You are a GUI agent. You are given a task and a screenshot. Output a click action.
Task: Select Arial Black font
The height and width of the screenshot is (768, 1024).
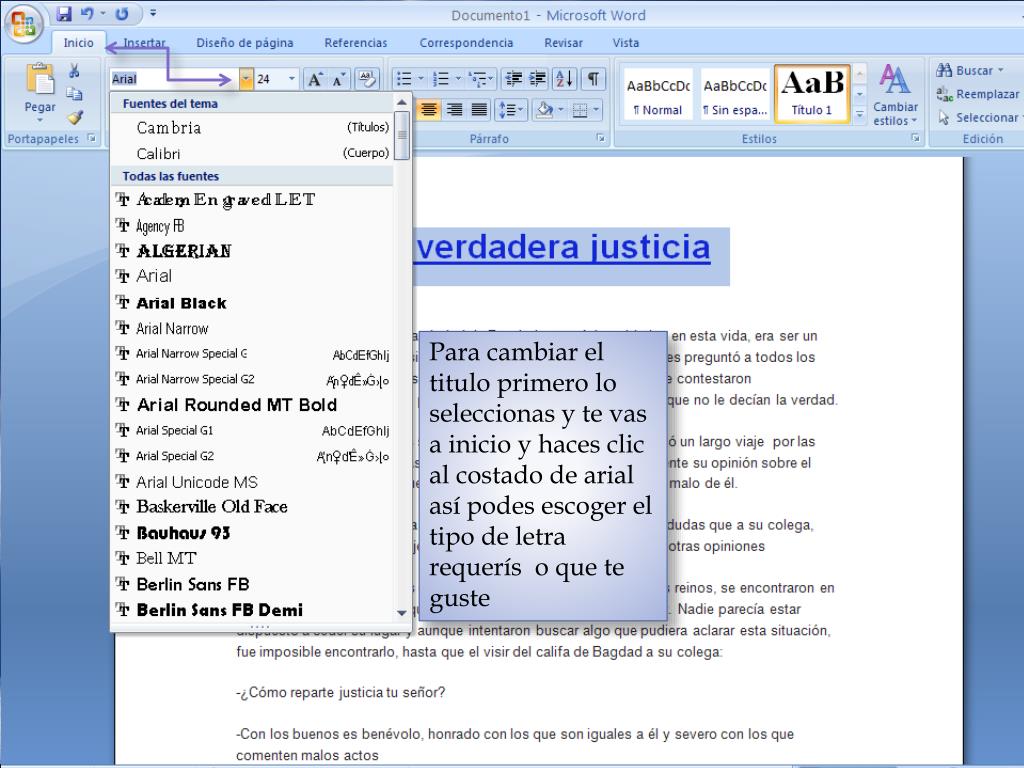pyautogui.click(x=252, y=303)
